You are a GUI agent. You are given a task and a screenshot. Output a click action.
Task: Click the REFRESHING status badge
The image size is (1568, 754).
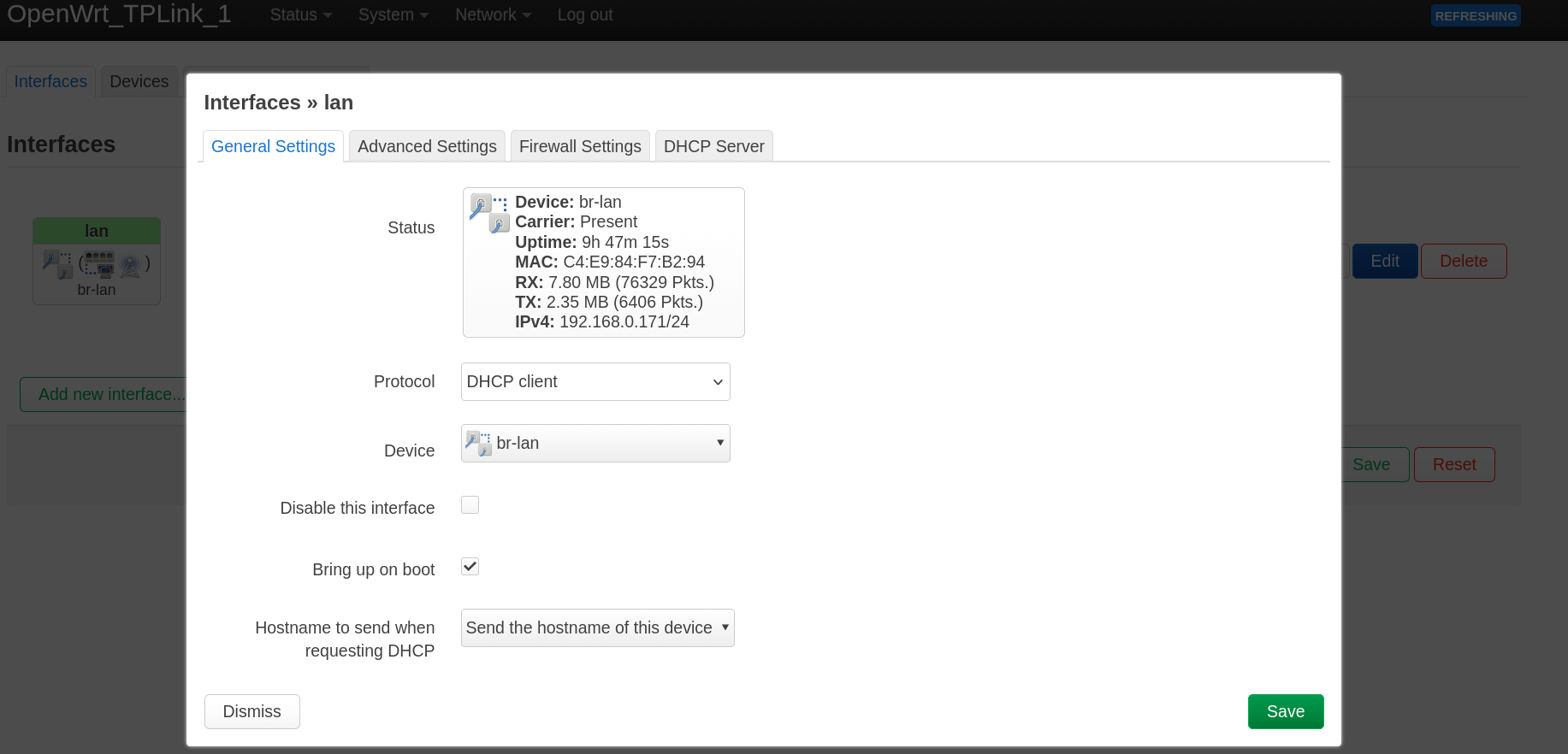coord(1475,15)
